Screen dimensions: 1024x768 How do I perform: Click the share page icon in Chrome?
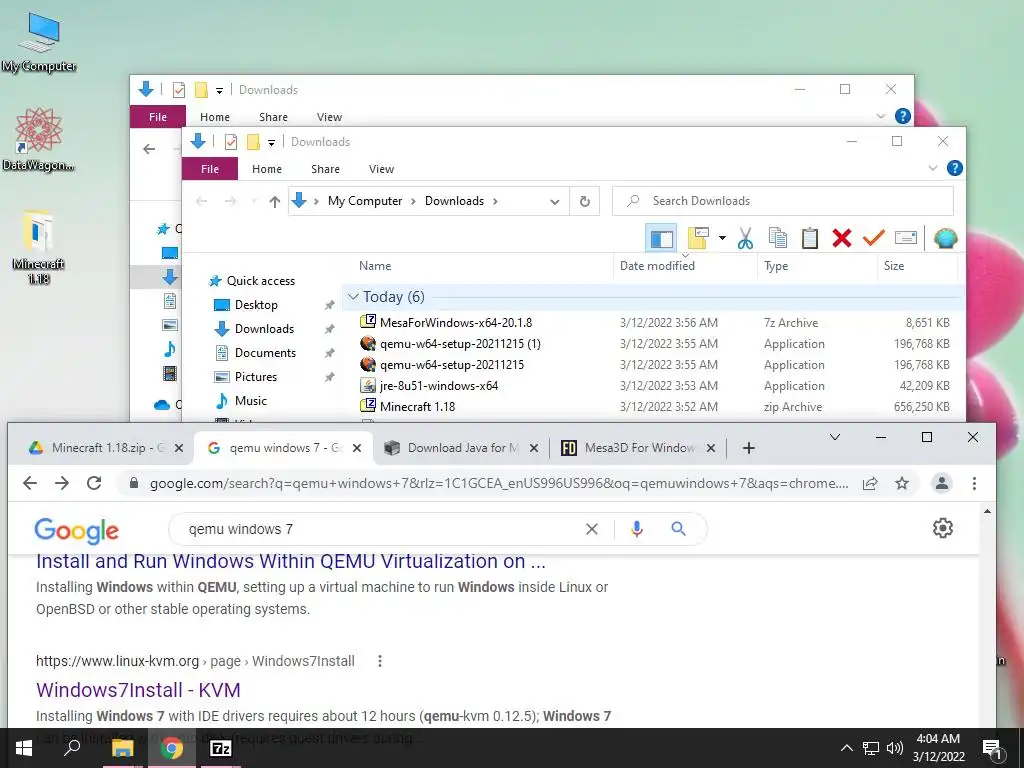pyautogui.click(x=870, y=483)
